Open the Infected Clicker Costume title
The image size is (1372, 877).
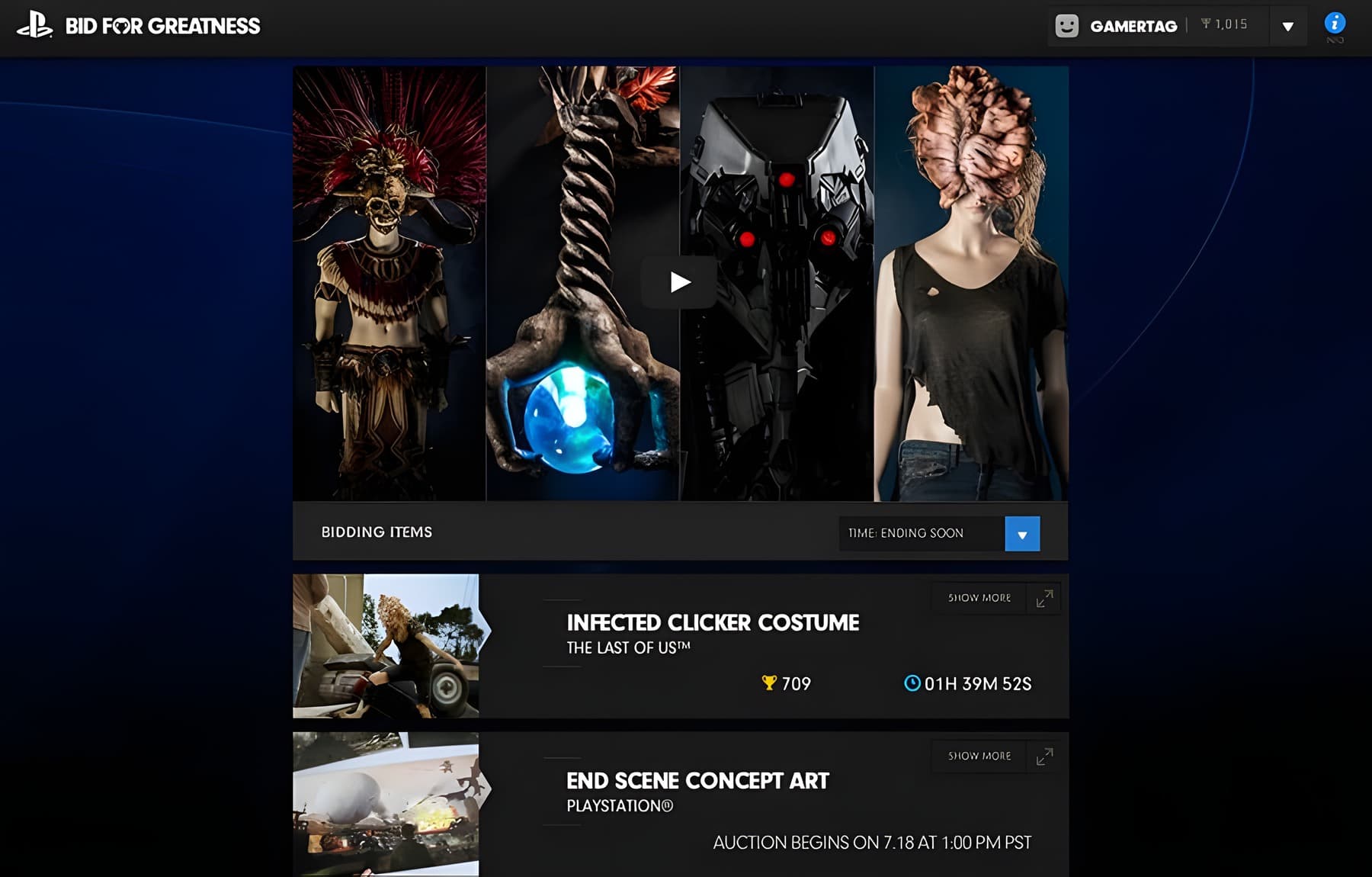(713, 623)
